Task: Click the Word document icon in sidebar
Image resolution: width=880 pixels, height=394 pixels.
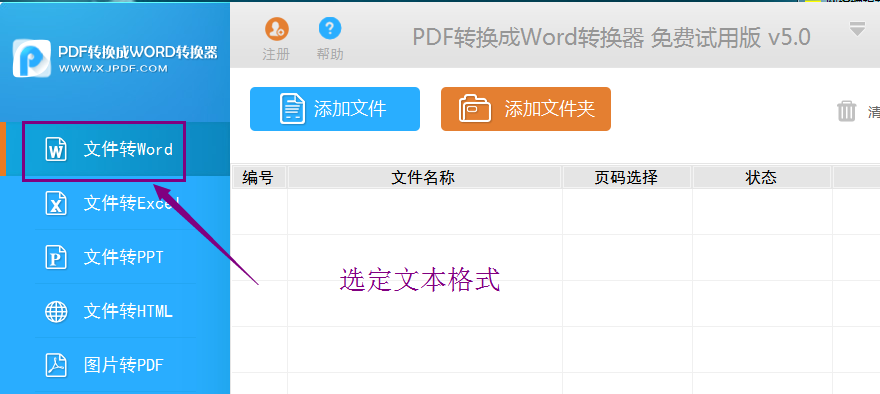Action: (56, 150)
